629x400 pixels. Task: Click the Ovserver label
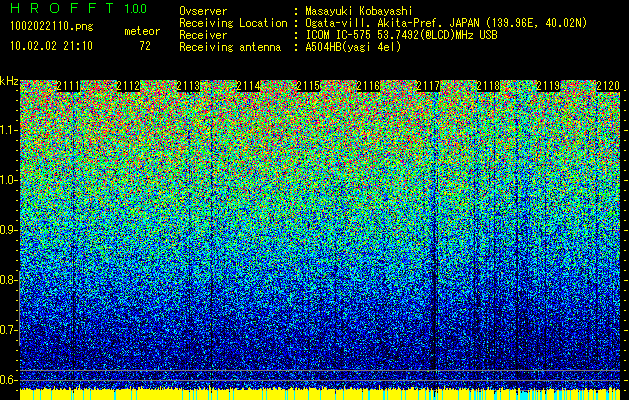pos(203,11)
